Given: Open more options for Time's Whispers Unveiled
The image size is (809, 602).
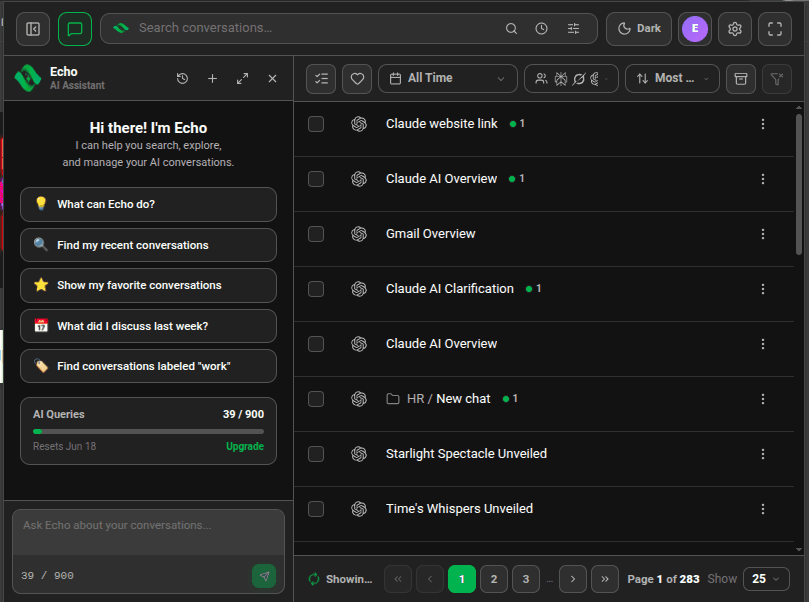Looking at the screenshot, I should tap(763, 509).
